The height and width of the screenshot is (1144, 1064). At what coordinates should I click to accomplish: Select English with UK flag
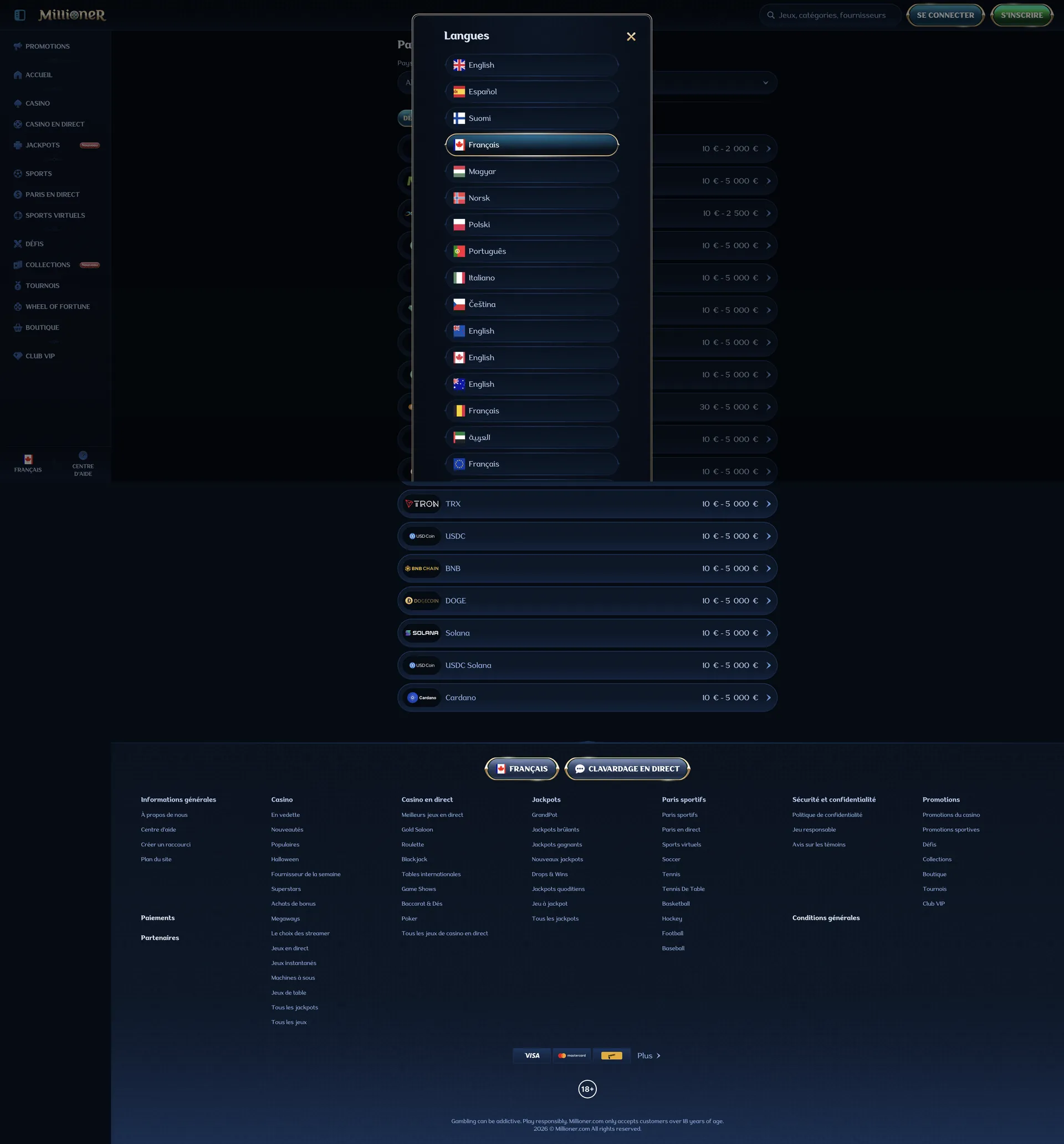[531, 65]
